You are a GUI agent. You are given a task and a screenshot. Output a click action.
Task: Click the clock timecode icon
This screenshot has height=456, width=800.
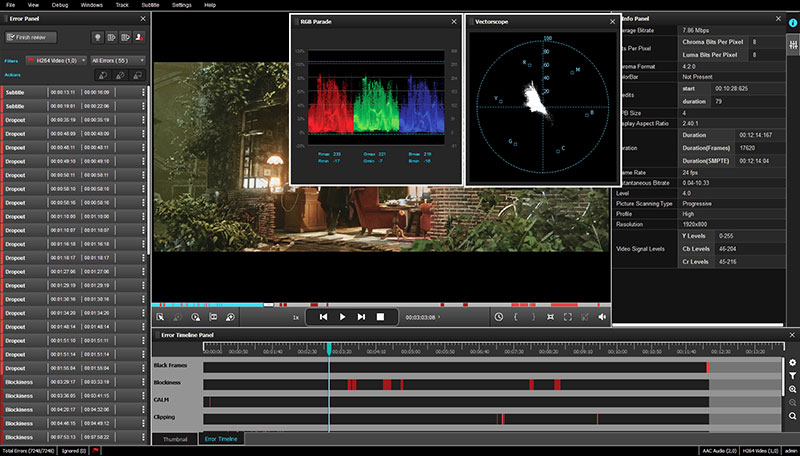498,317
